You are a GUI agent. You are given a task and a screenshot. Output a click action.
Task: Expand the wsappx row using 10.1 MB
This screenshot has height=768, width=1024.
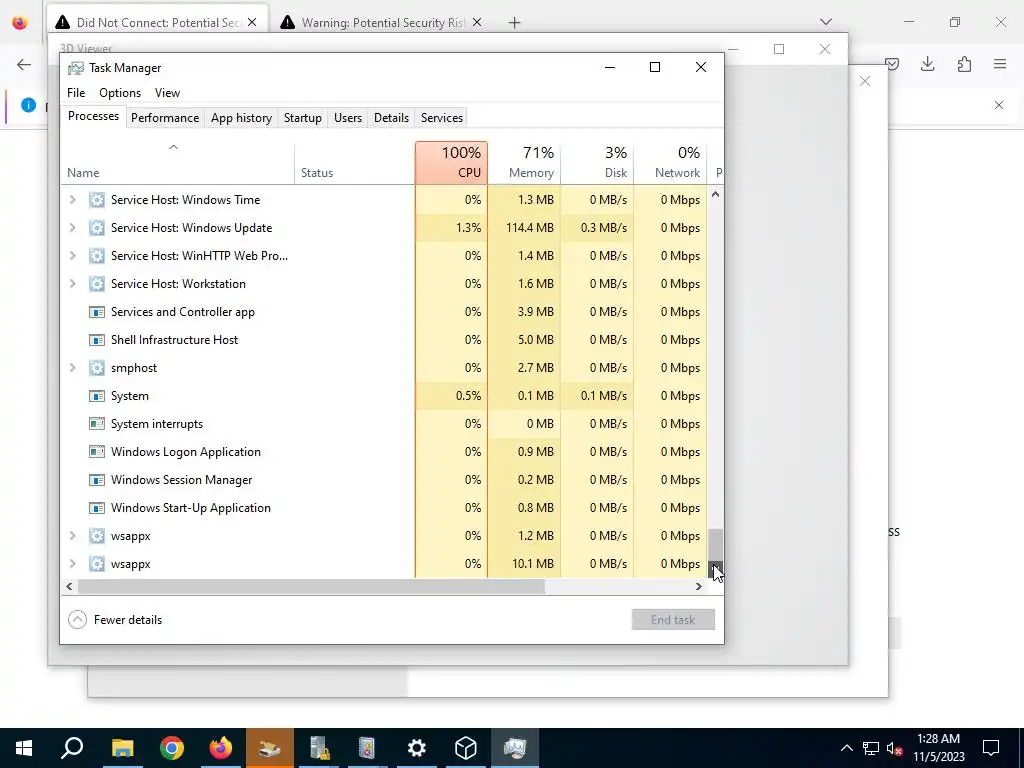point(72,564)
